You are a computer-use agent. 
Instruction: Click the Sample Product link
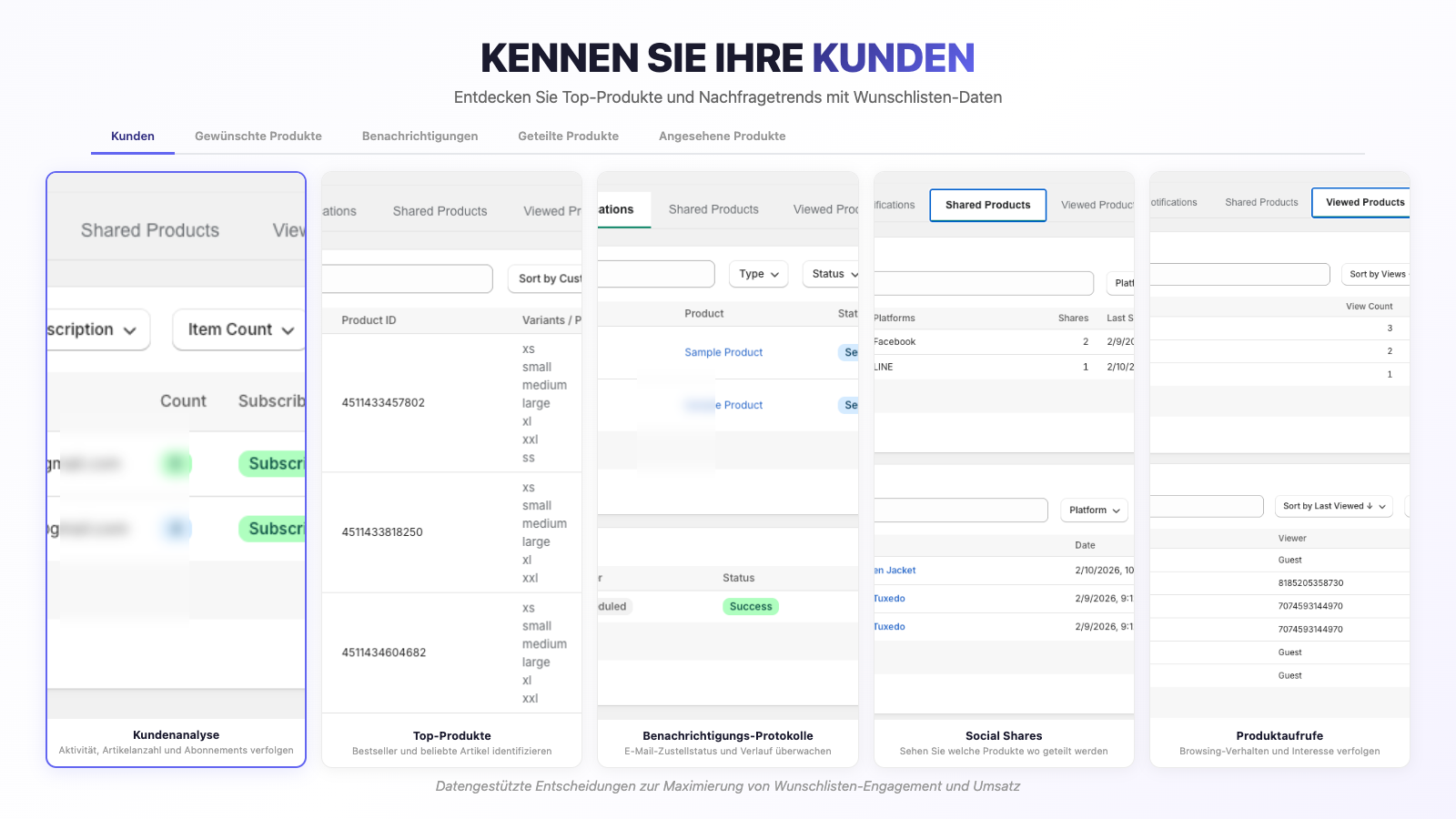[x=723, y=352]
